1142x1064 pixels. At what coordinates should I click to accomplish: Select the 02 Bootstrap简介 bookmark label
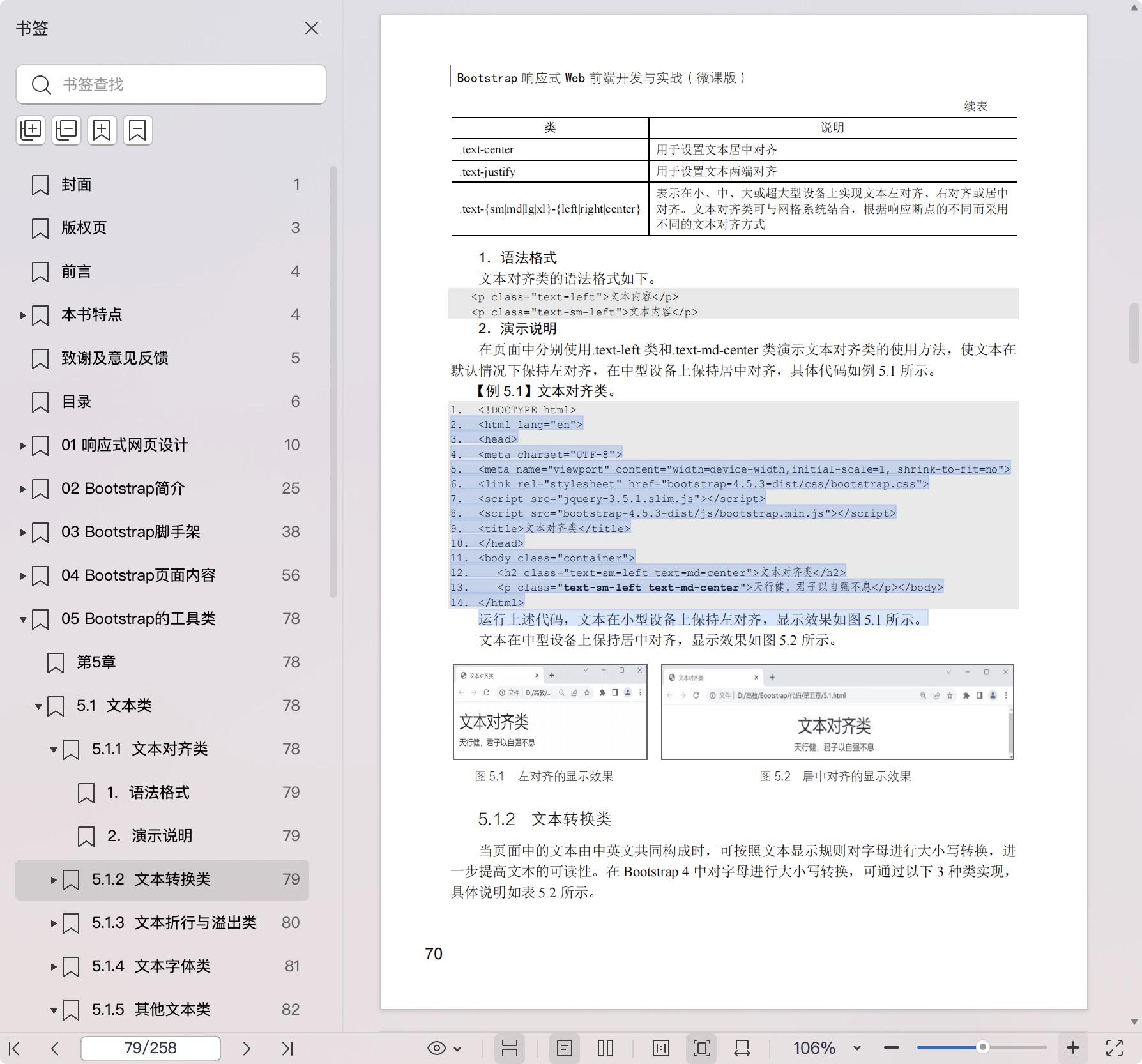[123, 489]
